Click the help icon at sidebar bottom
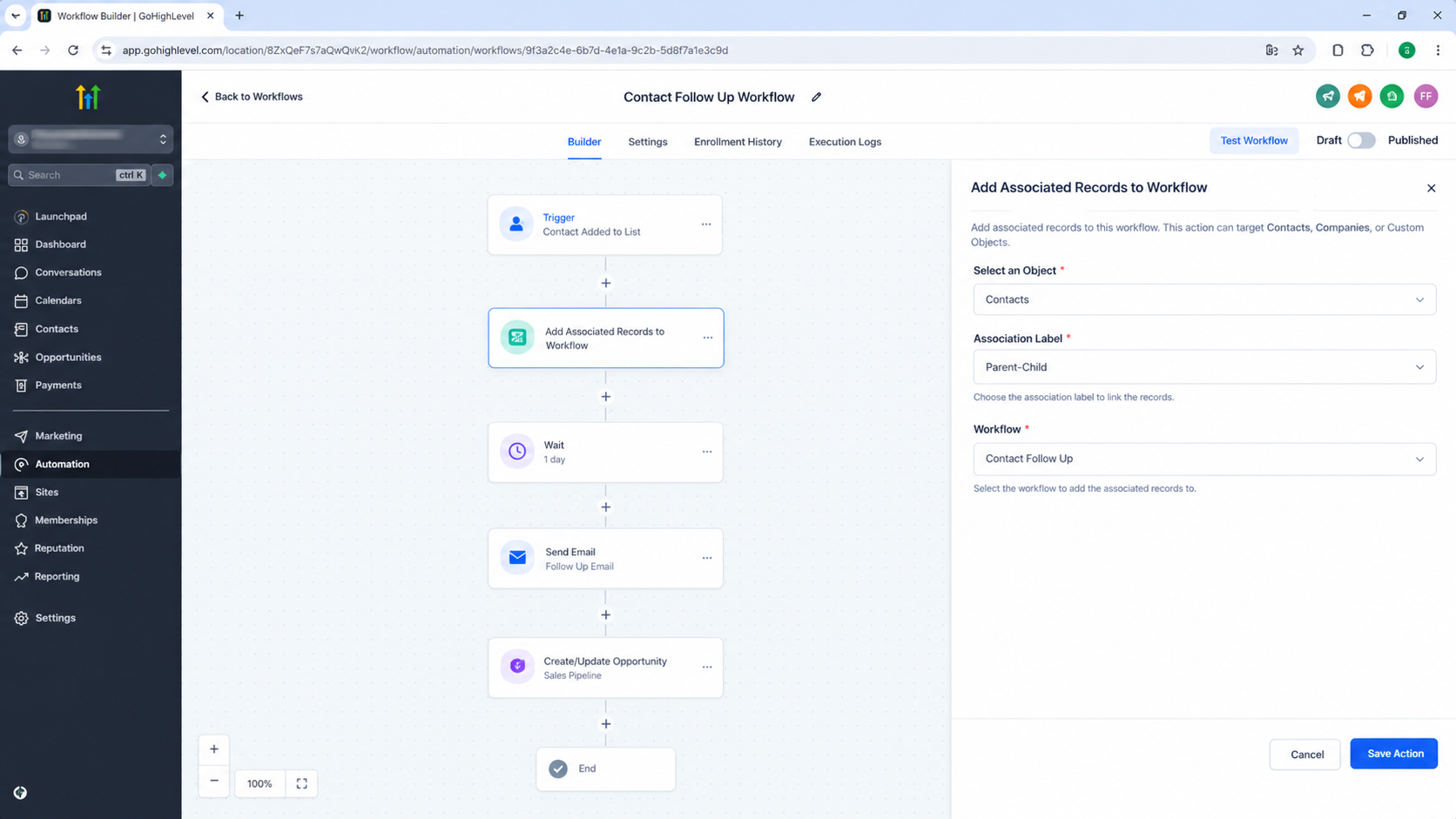Image resolution: width=1456 pixels, height=819 pixels. (x=20, y=793)
